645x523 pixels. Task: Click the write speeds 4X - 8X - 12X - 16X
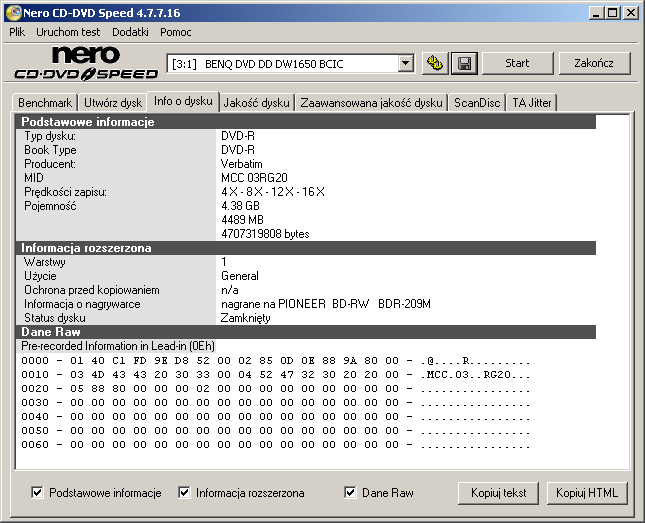(x=273, y=192)
